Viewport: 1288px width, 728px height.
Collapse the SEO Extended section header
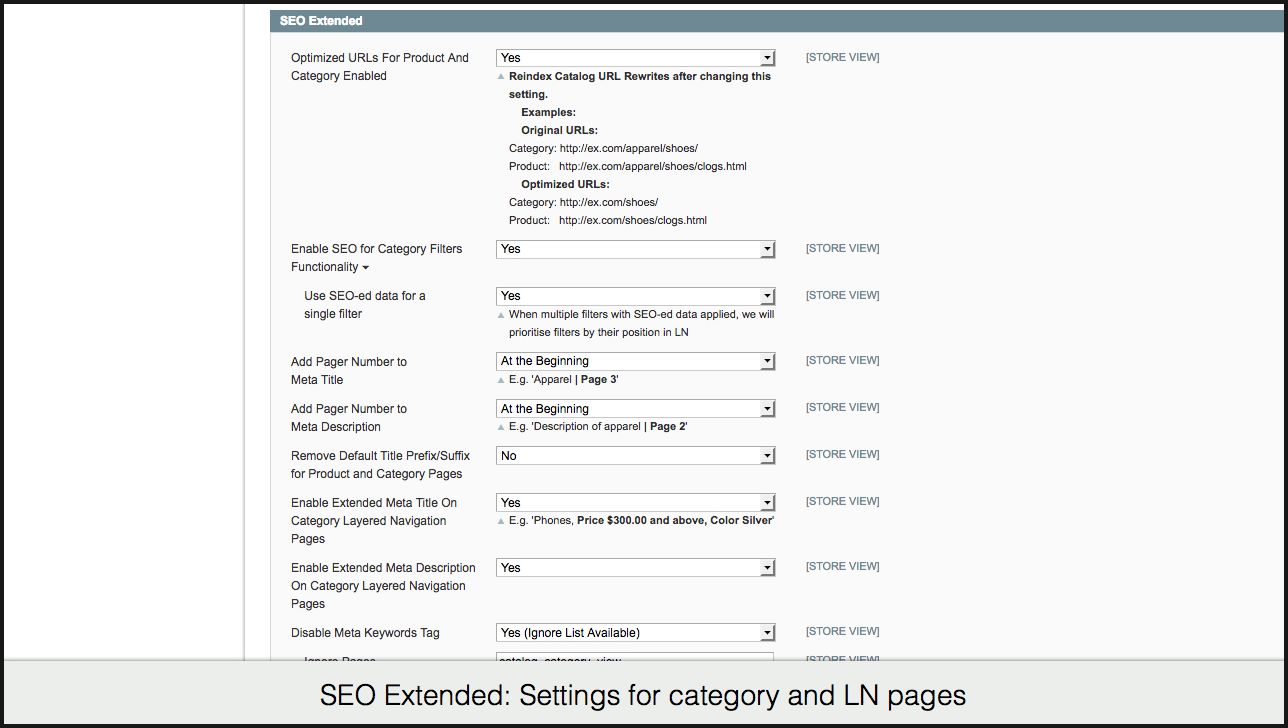pyautogui.click(x=321, y=21)
